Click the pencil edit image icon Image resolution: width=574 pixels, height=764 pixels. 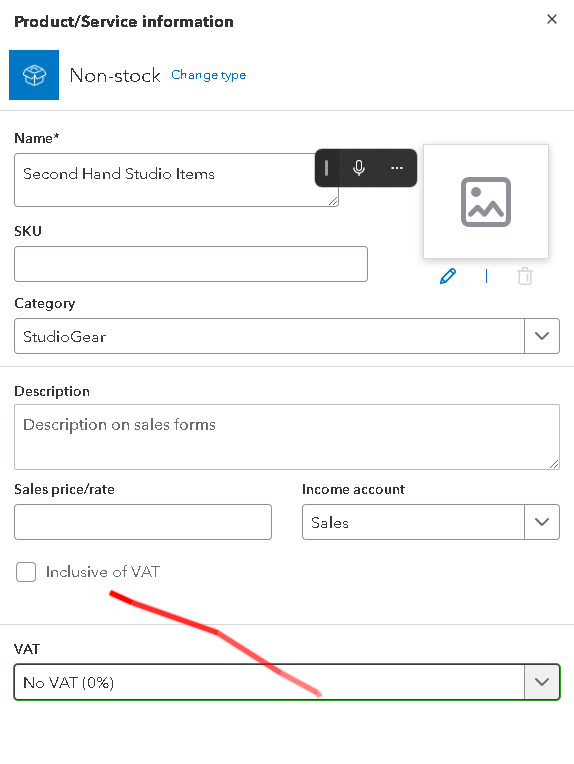pyautogui.click(x=448, y=276)
